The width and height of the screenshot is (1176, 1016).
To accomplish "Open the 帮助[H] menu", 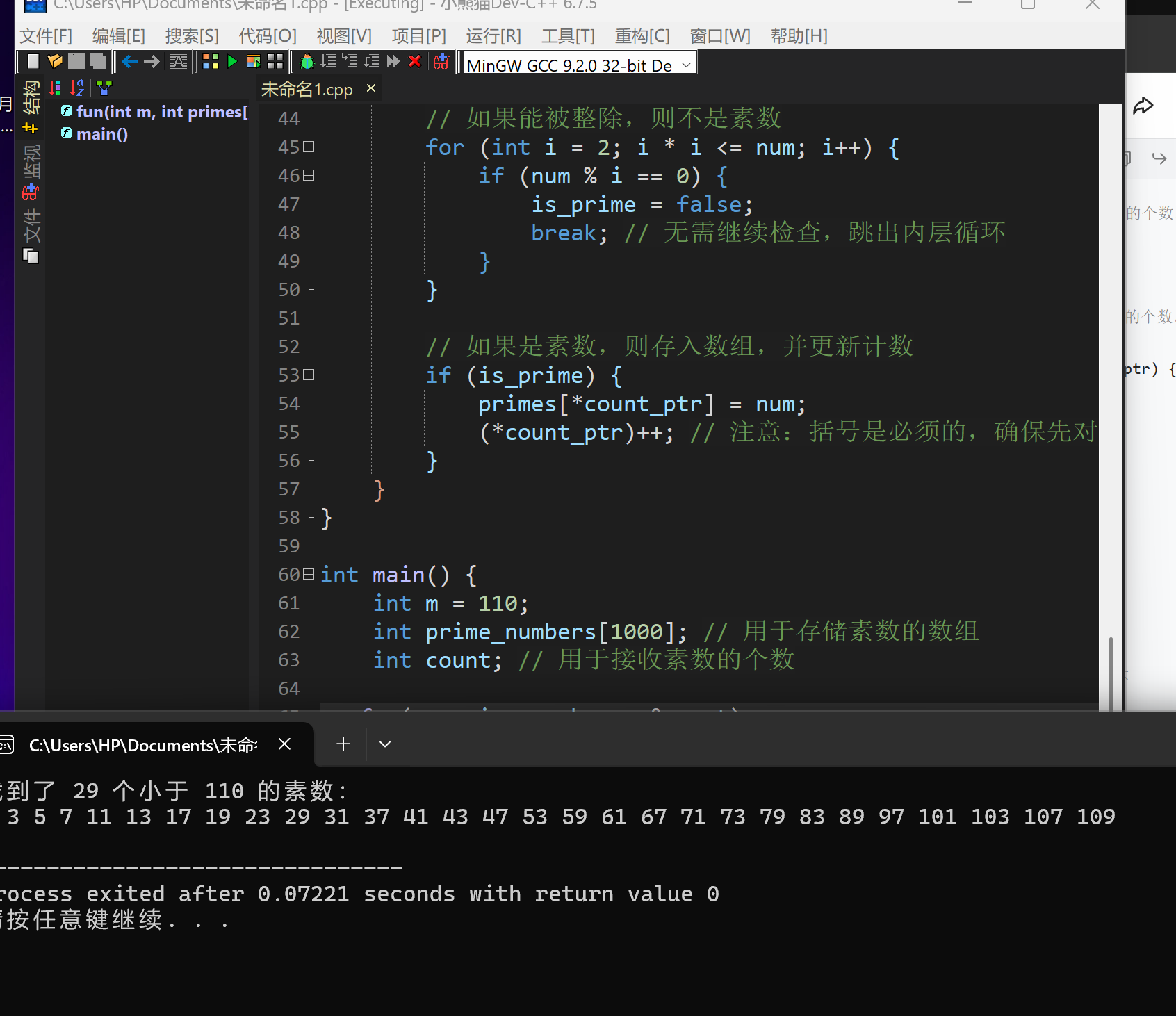I will [x=799, y=35].
